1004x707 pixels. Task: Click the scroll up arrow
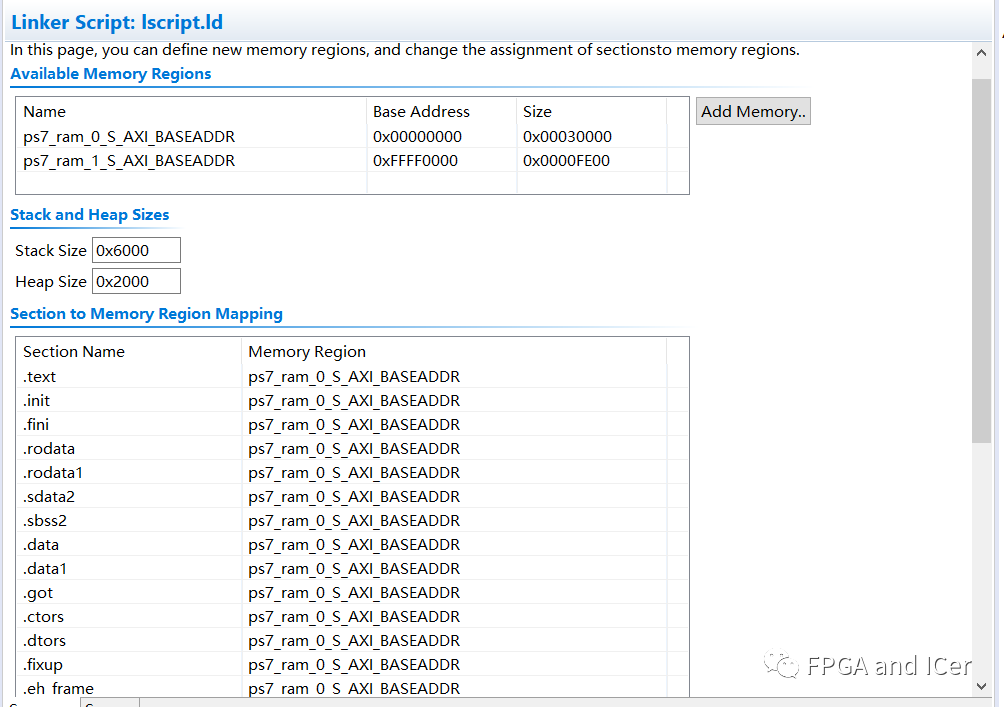(981, 53)
